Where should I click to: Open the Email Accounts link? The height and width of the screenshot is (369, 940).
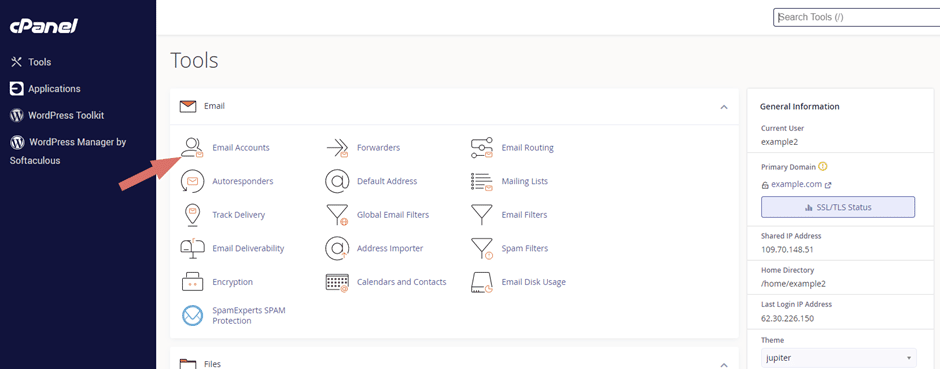click(241, 147)
